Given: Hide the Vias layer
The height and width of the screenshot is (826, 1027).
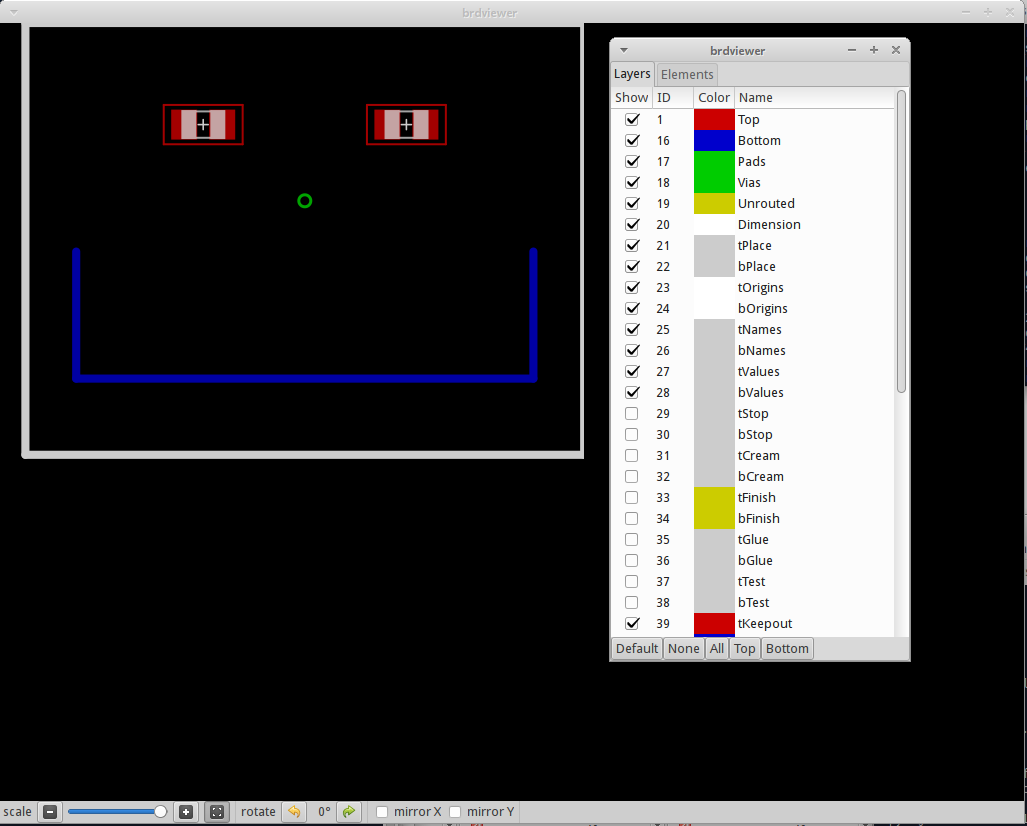Looking at the screenshot, I should [632, 182].
